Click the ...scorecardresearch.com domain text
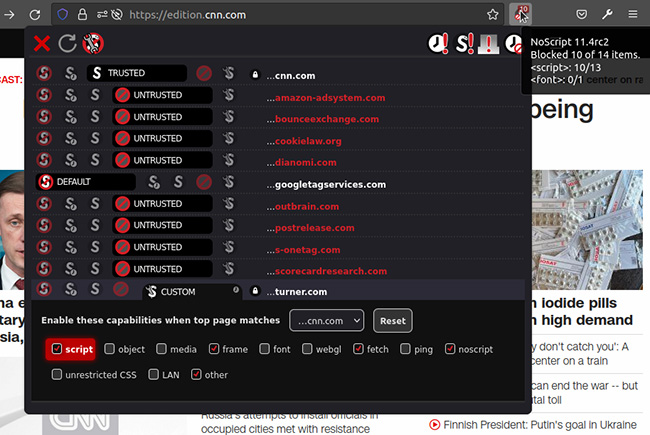Viewport: 650px width, 435px height. (x=327, y=271)
